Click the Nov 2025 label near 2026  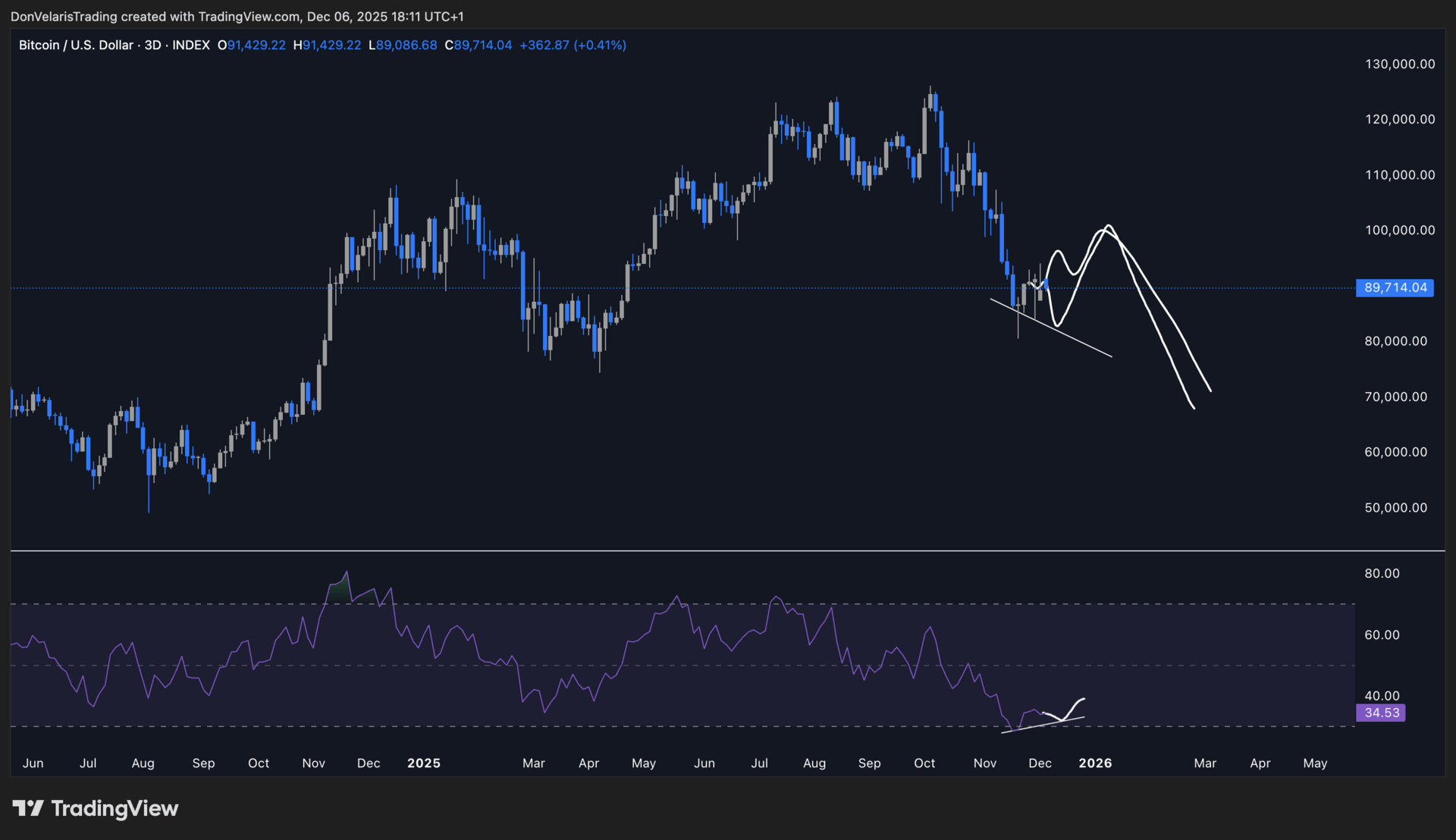point(984,763)
